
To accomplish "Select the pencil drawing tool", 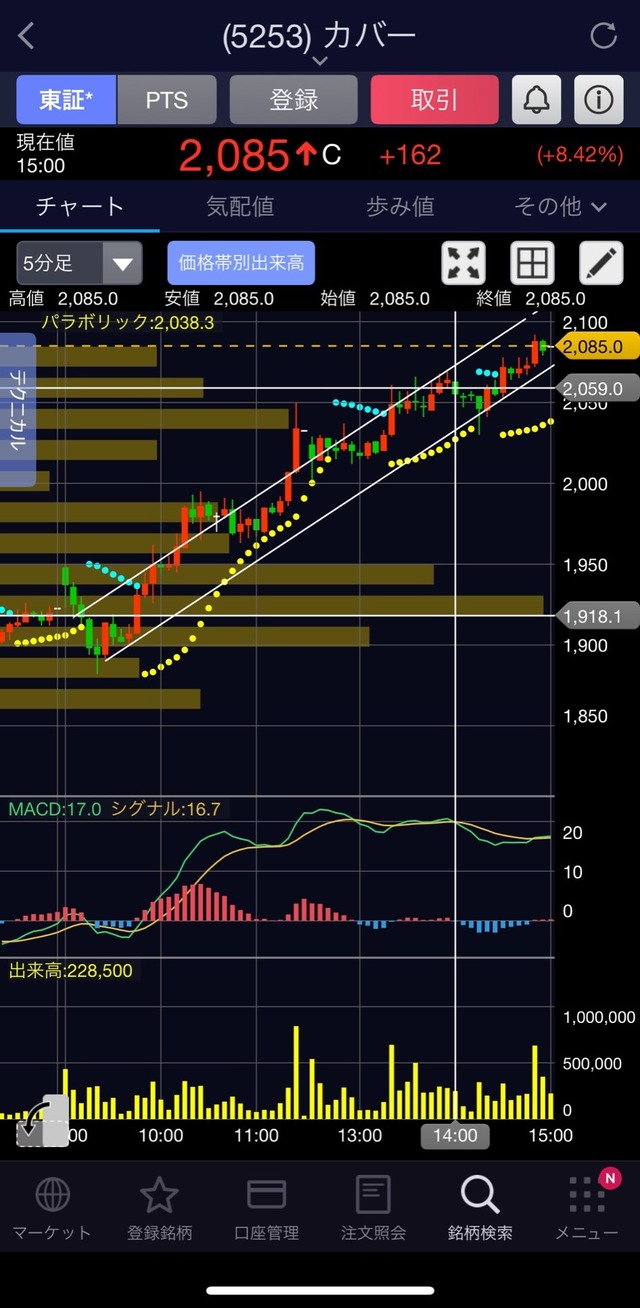I will pos(601,264).
